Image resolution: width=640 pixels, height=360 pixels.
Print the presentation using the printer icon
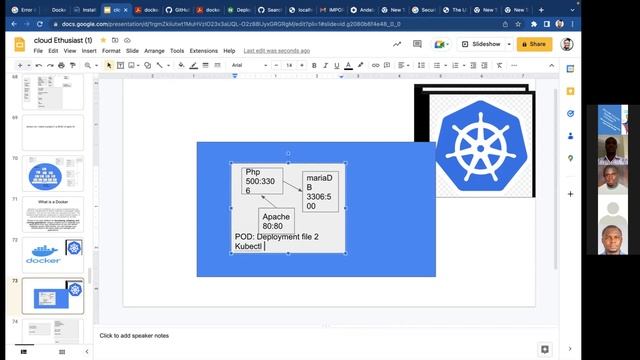[61, 65]
